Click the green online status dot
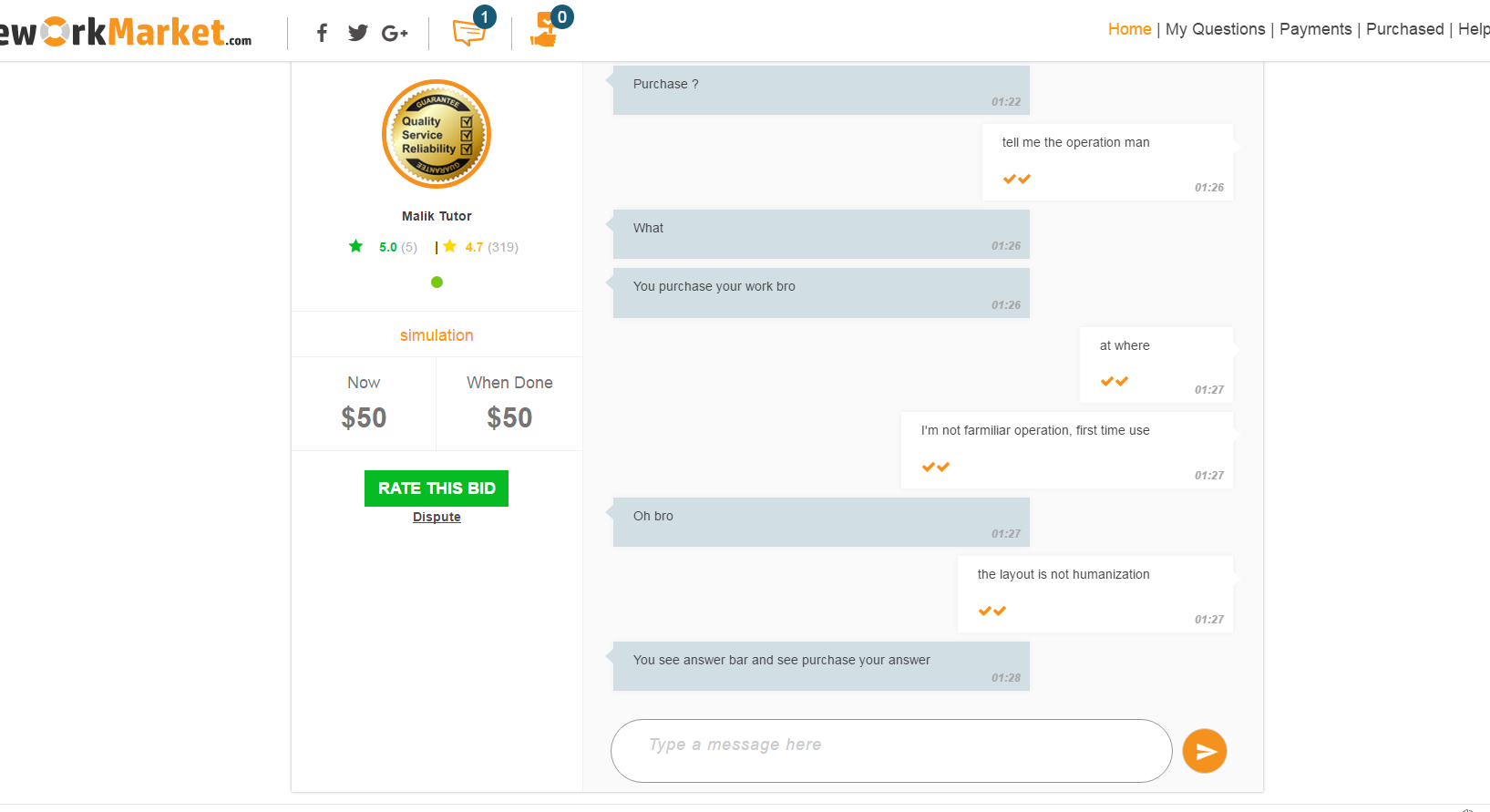Viewport: 1490px width, 812px height. point(437,283)
